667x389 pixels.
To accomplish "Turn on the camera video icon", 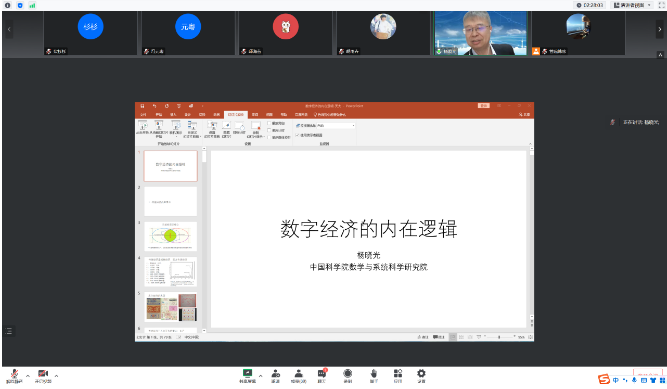I will point(43,375).
